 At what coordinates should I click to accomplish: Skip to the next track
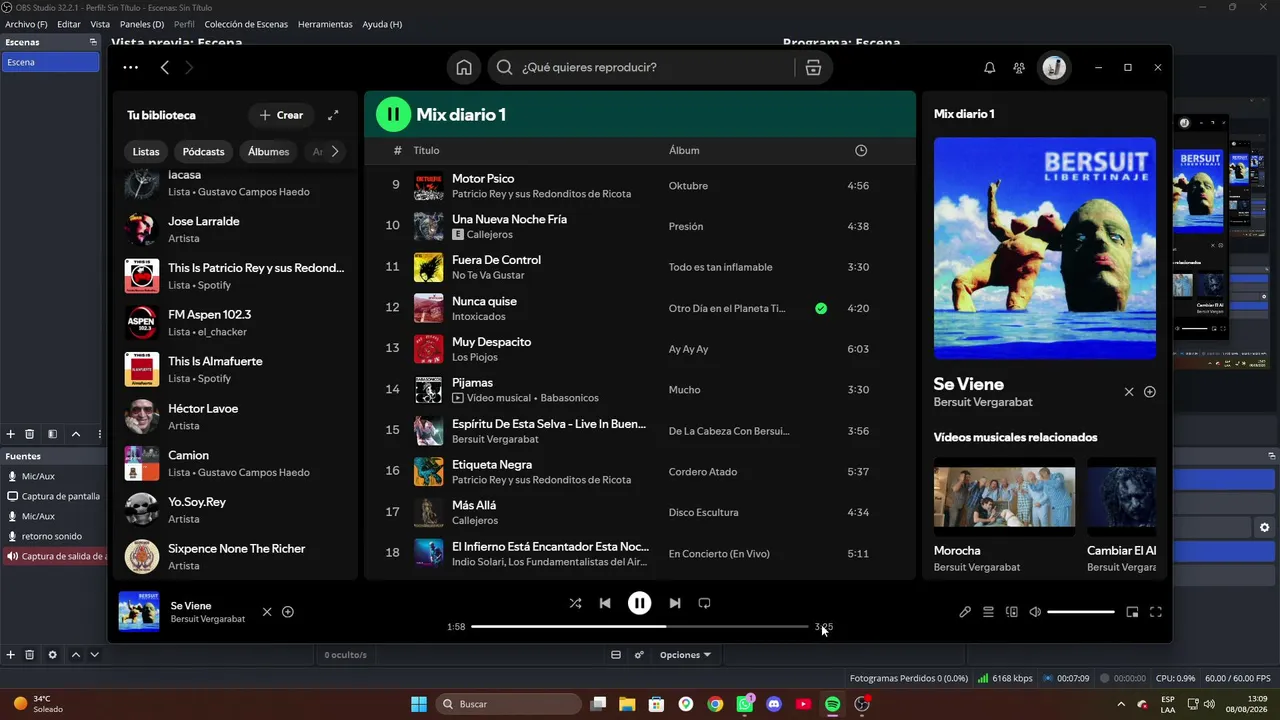675,603
